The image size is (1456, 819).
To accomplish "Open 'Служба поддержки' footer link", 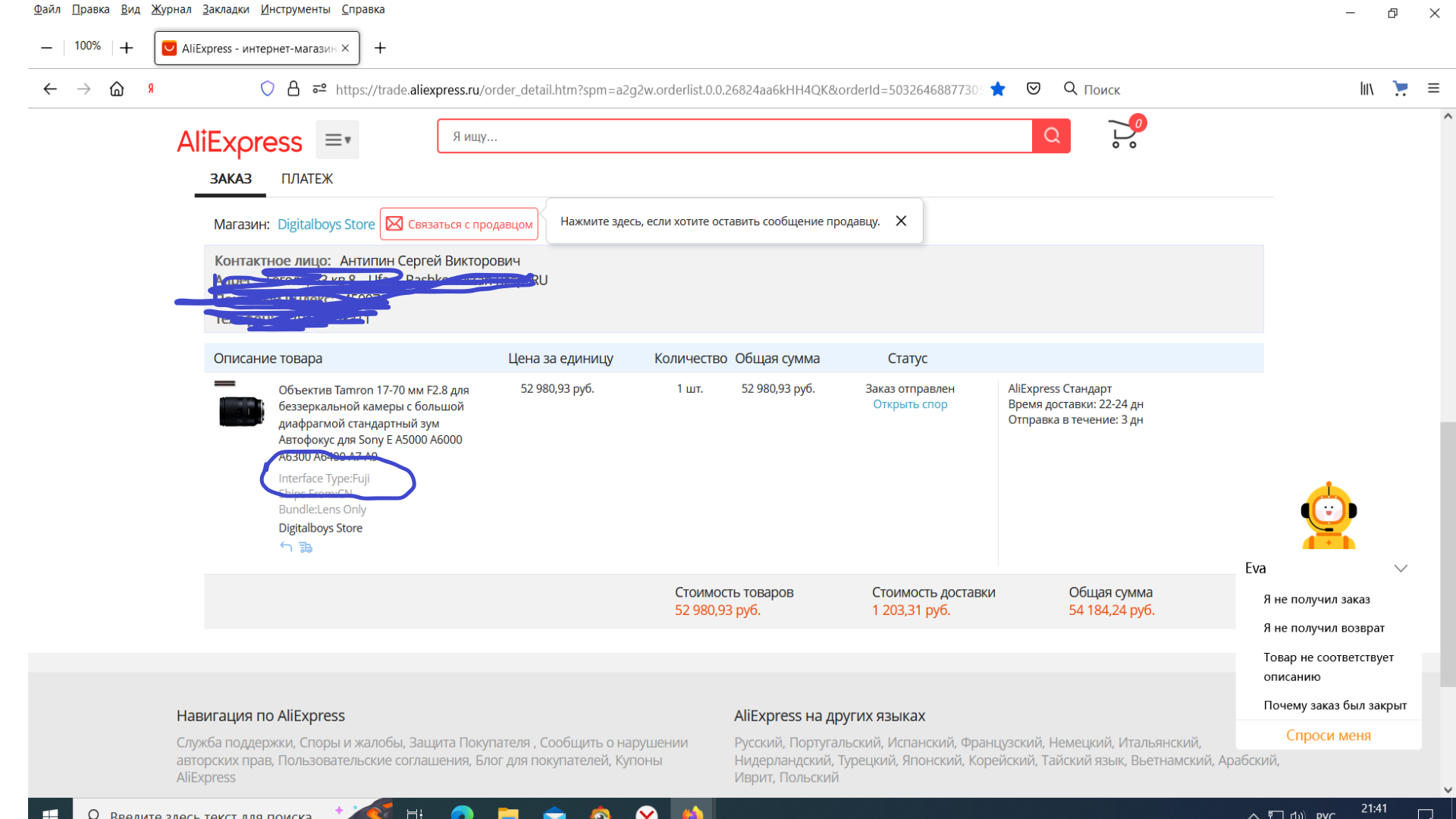I will (234, 742).
